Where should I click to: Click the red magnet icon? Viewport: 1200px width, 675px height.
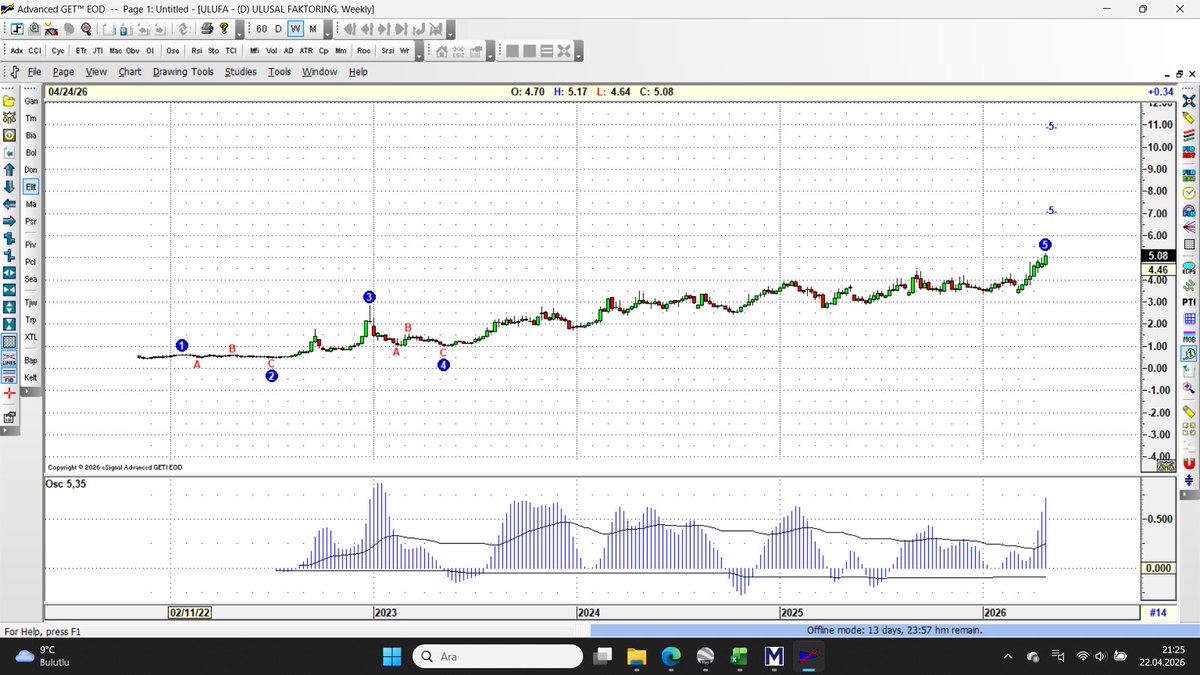click(1190, 462)
